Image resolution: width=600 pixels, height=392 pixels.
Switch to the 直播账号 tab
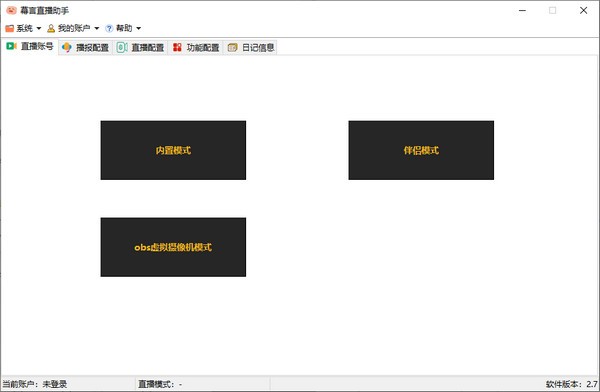[x=30, y=46]
